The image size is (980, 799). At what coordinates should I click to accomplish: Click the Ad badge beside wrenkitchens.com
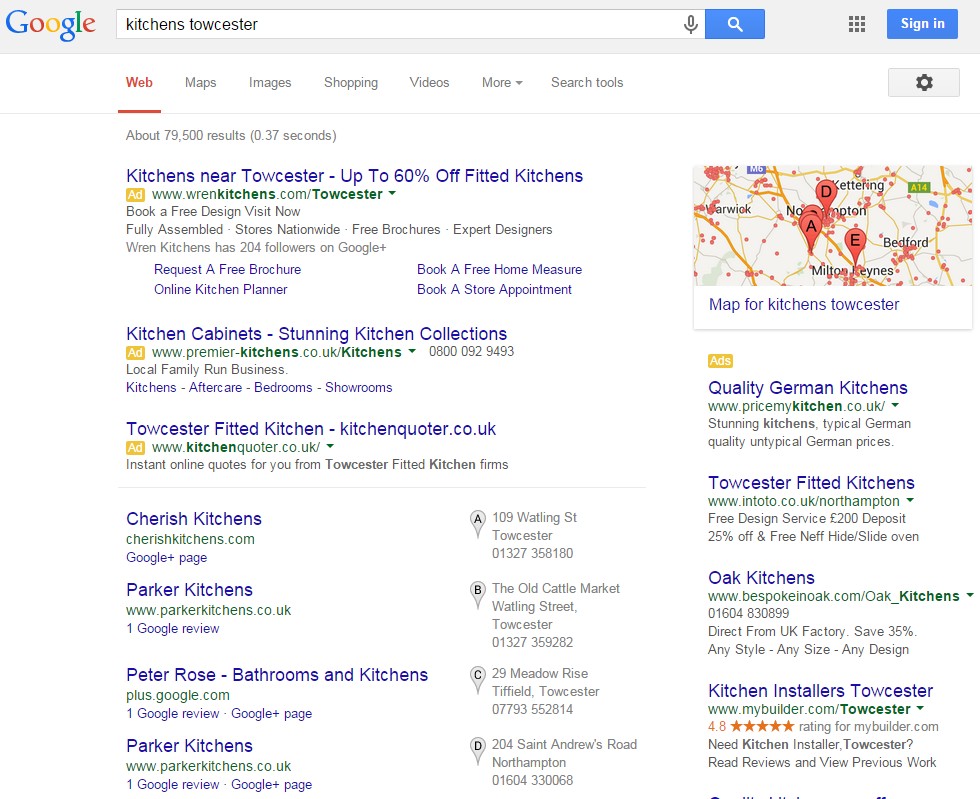[x=135, y=194]
